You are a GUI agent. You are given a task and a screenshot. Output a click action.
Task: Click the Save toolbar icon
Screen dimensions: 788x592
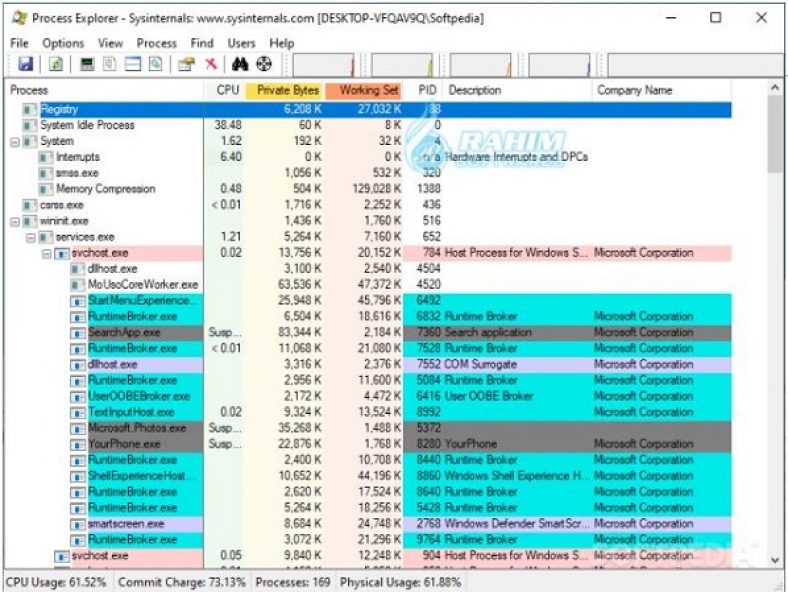click(26, 64)
